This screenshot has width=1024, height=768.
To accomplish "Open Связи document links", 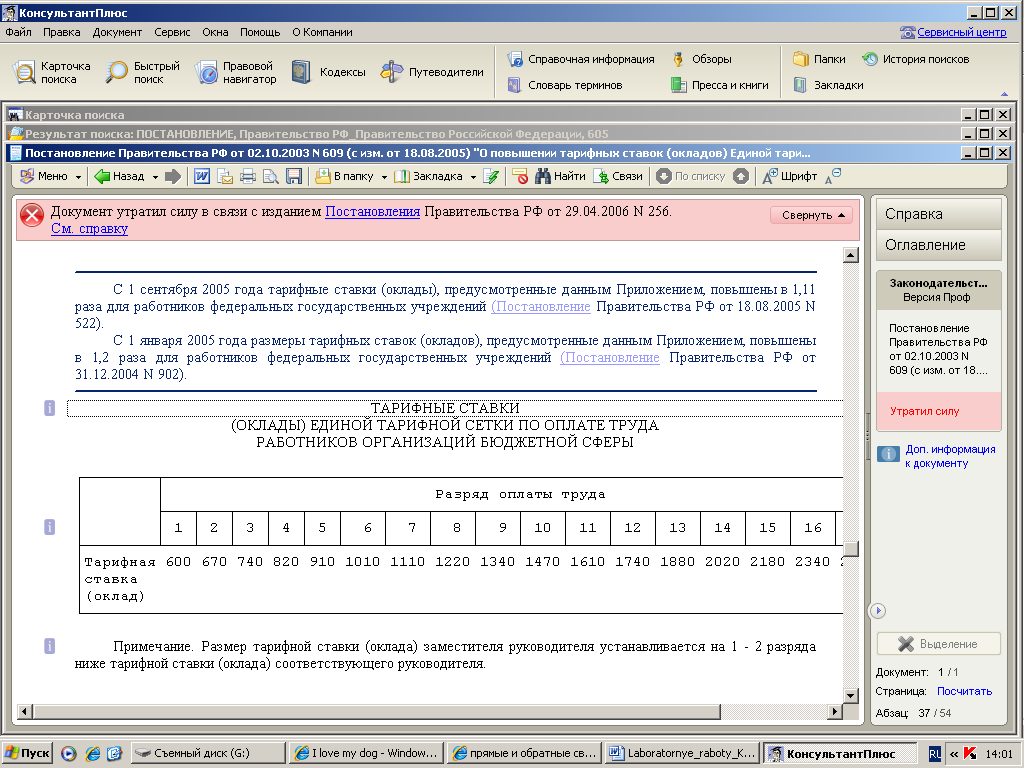I will 618,176.
